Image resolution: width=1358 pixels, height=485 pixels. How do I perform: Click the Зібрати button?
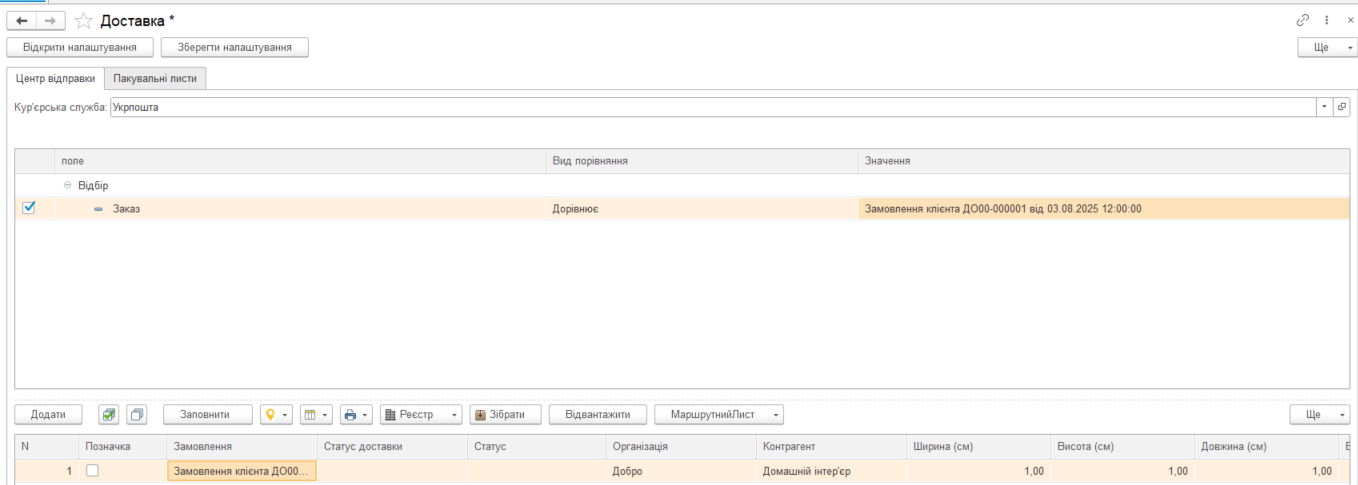506,414
